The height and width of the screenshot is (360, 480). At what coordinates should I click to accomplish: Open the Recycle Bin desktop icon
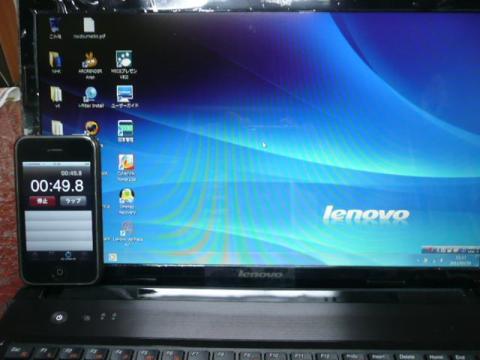click(x=55, y=28)
